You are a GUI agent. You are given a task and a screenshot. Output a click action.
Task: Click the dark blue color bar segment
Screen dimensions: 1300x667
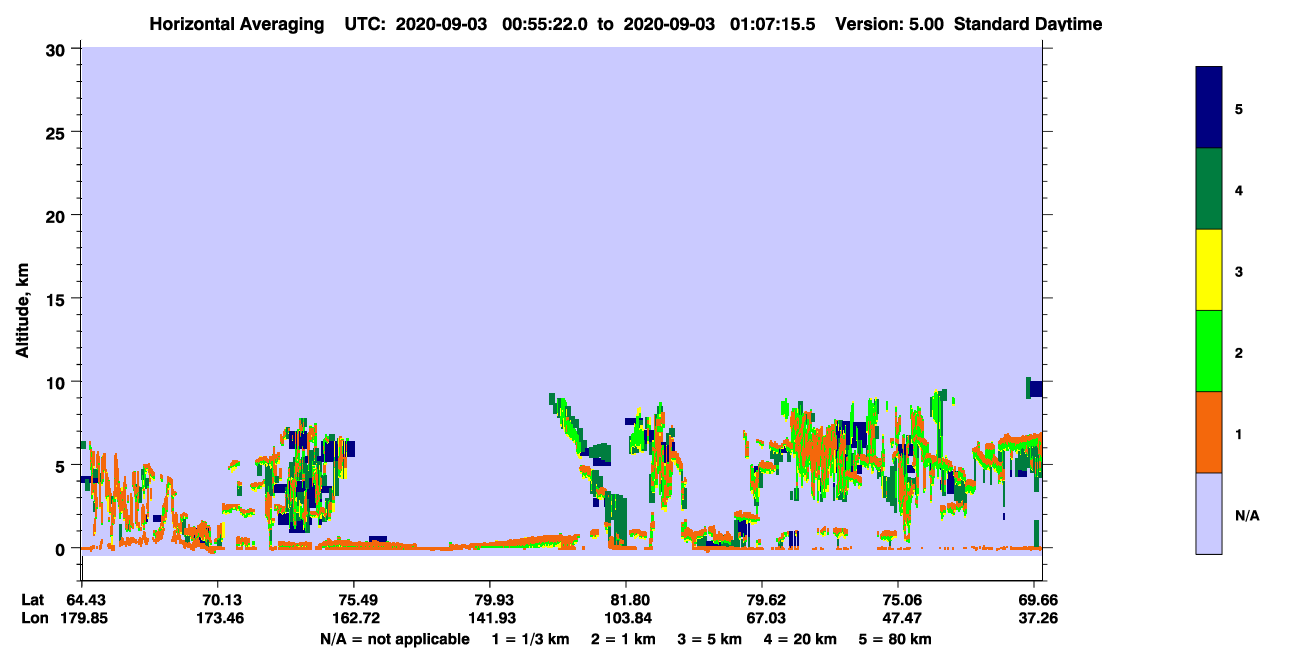click(1209, 108)
